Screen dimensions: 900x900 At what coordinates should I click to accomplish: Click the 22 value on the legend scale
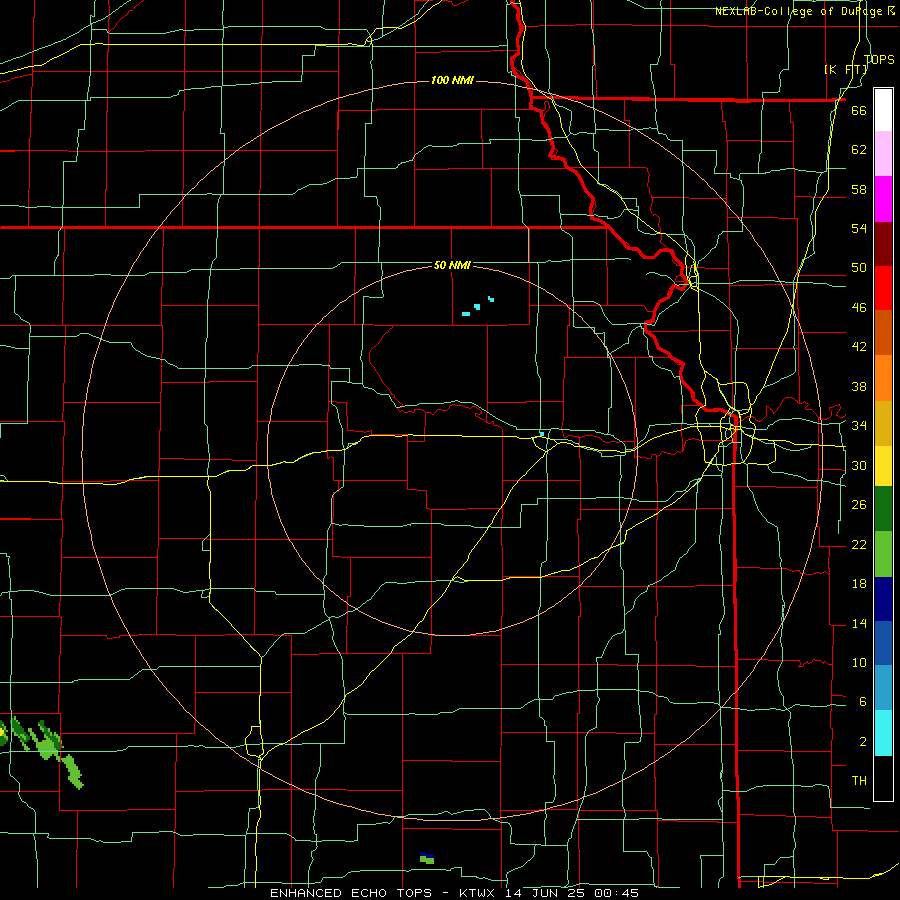tap(859, 544)
